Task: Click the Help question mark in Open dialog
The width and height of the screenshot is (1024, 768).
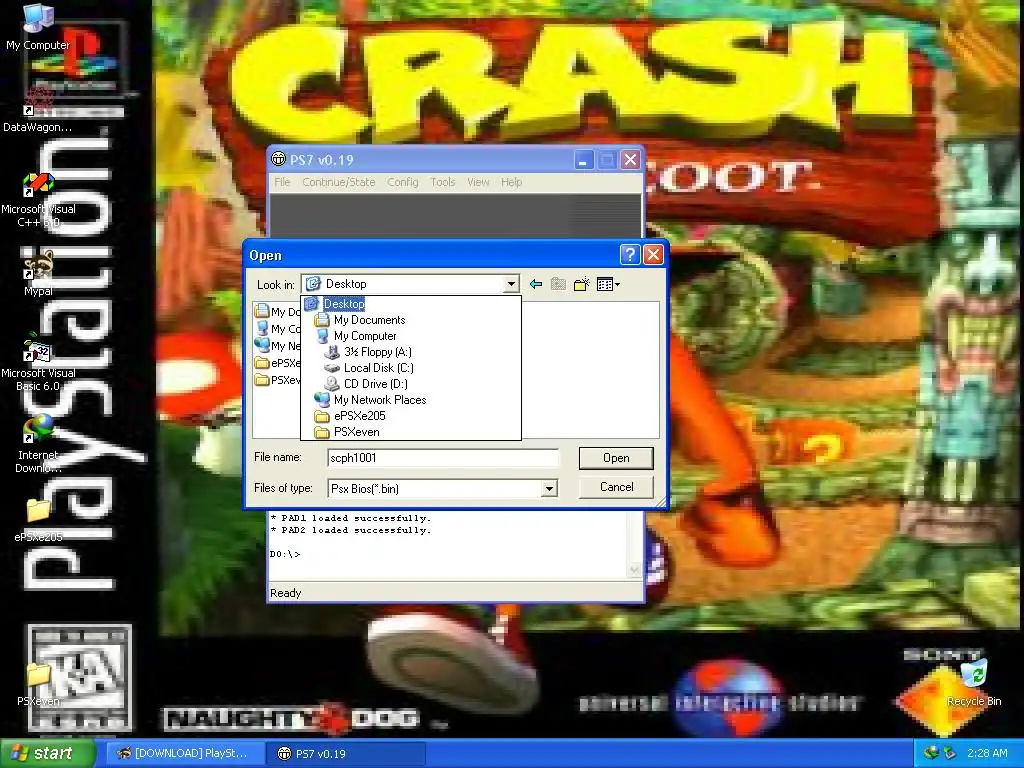Action: (630, 255)
